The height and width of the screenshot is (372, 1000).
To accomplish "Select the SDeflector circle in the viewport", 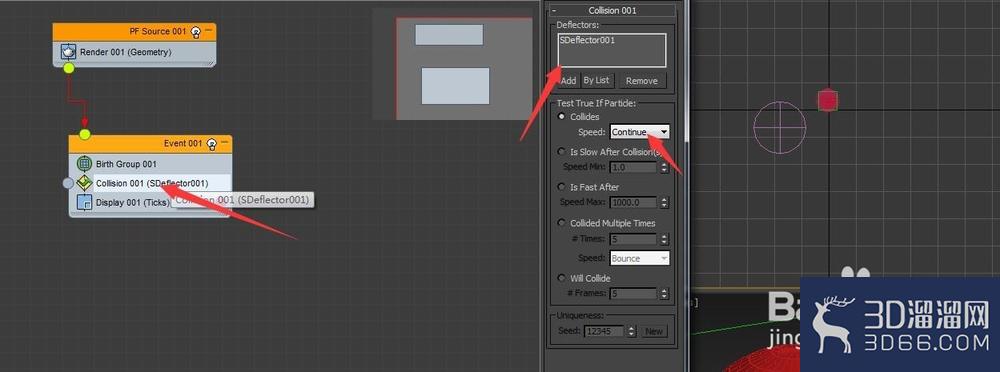I will (779, 127).
